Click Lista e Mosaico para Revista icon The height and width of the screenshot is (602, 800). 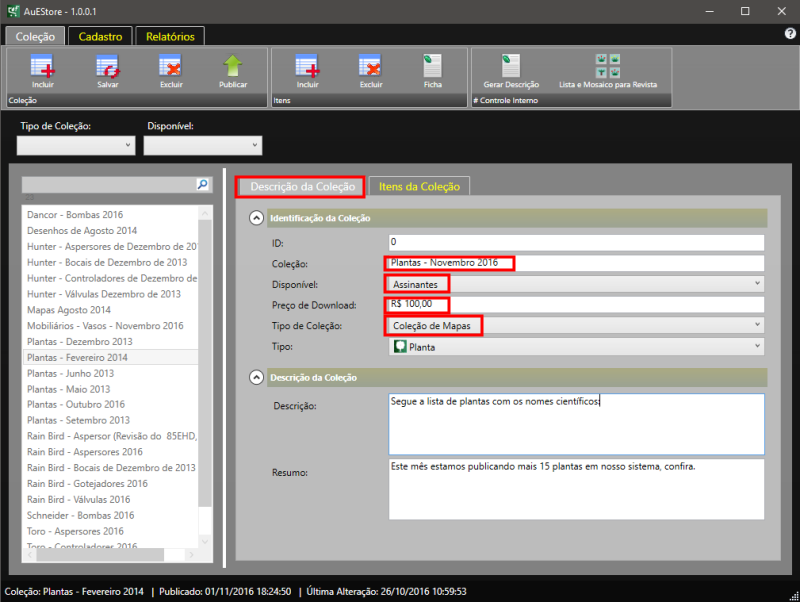click(607, 68)
